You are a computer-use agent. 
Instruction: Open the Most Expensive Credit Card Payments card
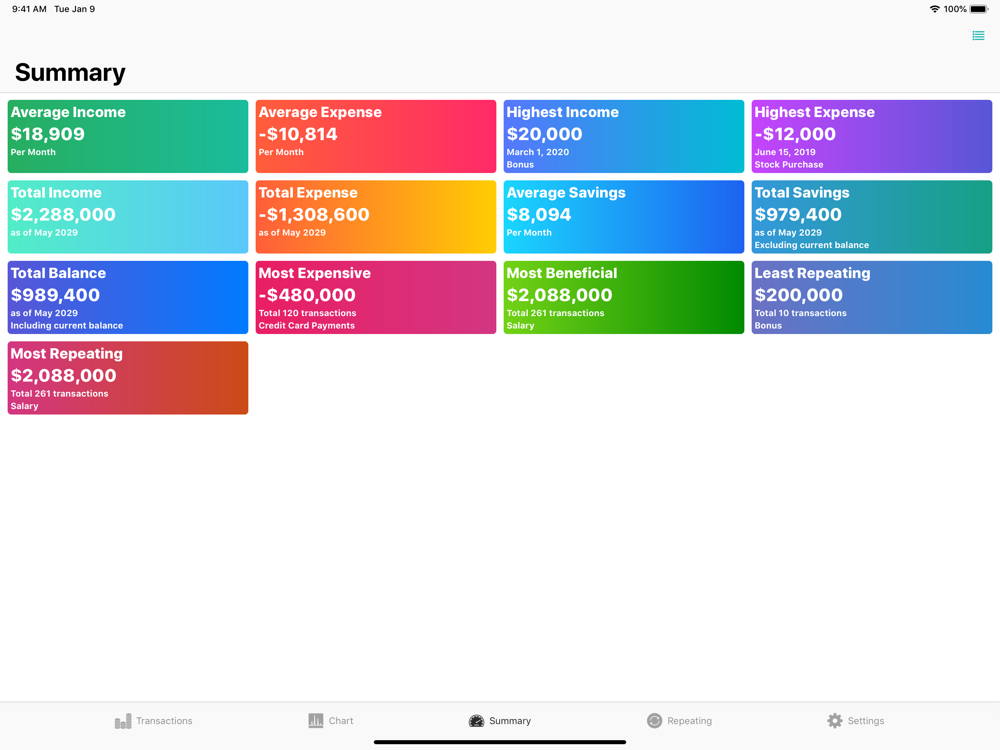click(376, 297)
